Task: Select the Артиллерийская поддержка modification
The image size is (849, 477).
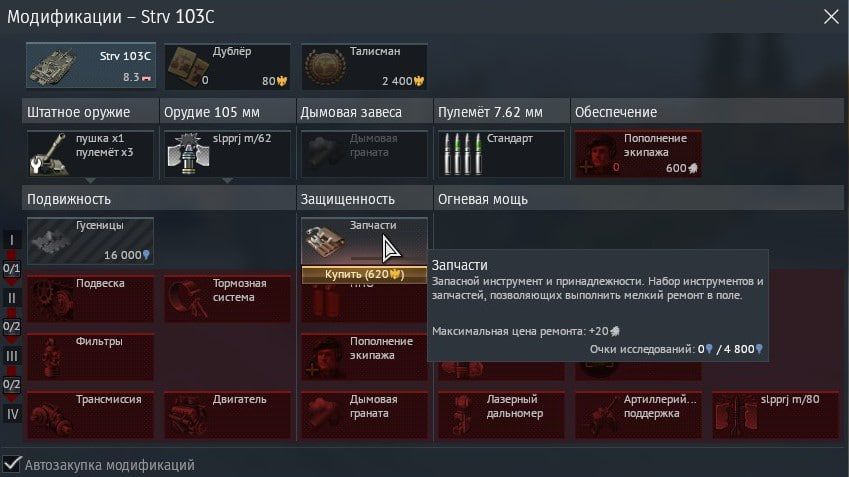Action: click(x=638, y=415)
